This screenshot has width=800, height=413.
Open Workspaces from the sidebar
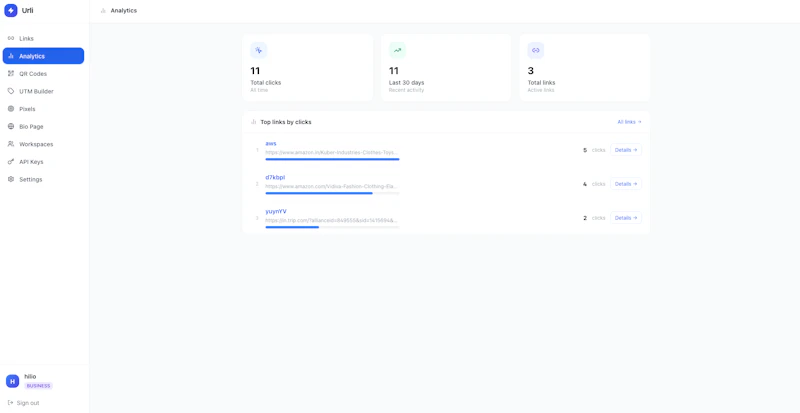(x=43, y=144)
